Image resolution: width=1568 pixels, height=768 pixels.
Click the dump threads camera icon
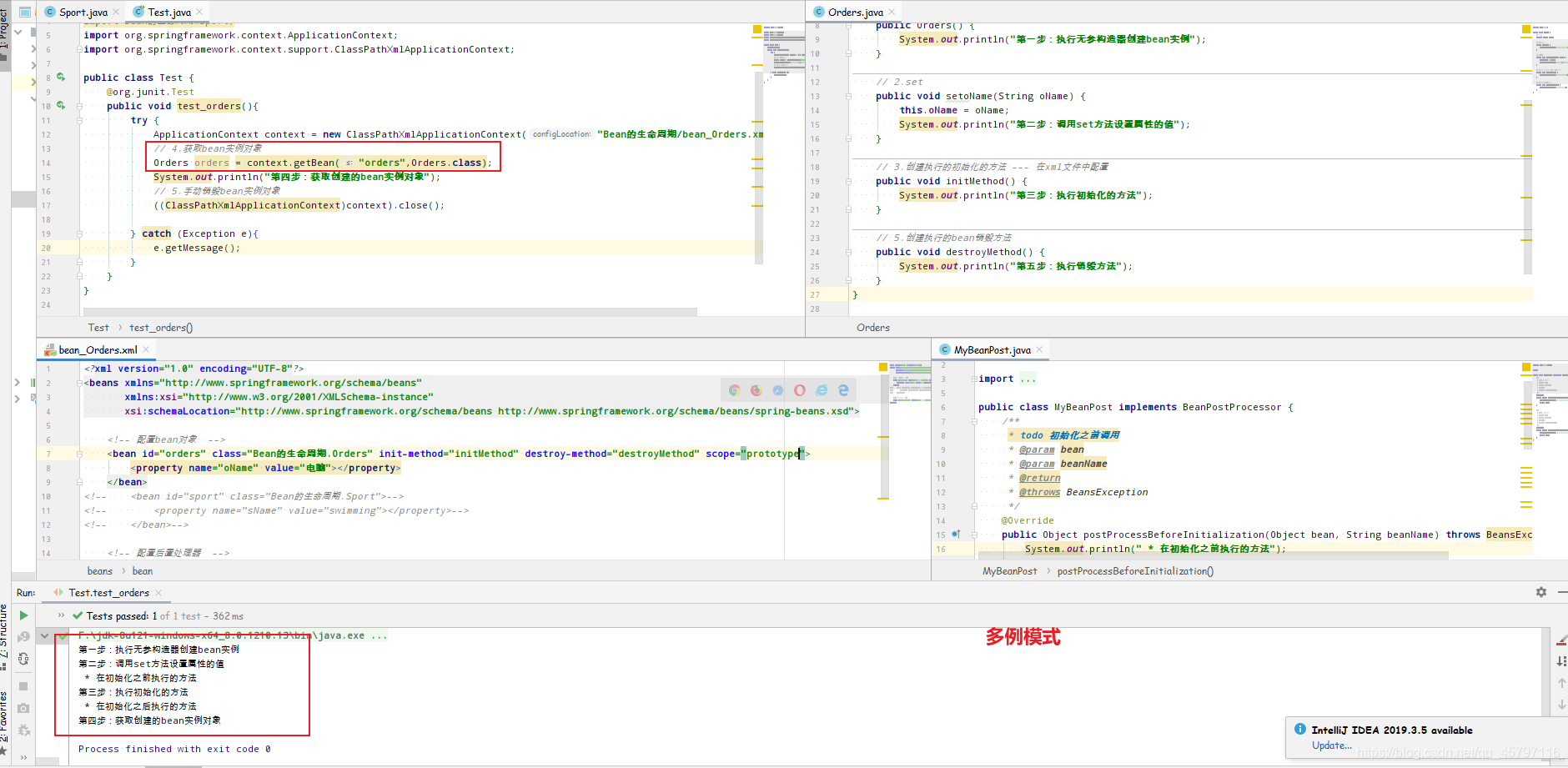23,708
